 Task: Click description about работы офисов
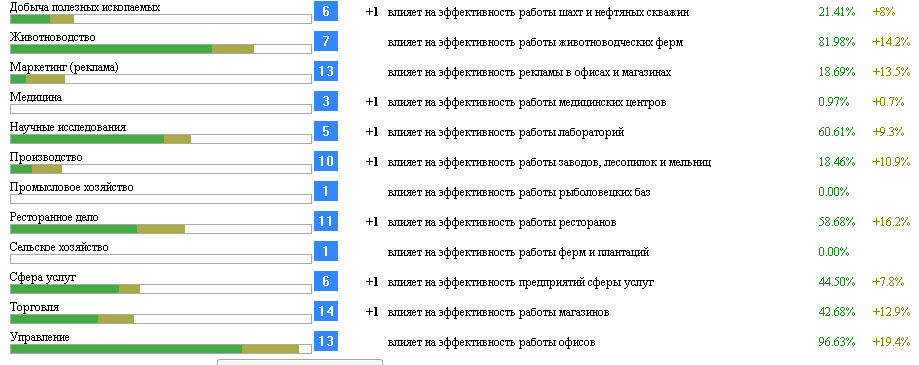[491, 342]
